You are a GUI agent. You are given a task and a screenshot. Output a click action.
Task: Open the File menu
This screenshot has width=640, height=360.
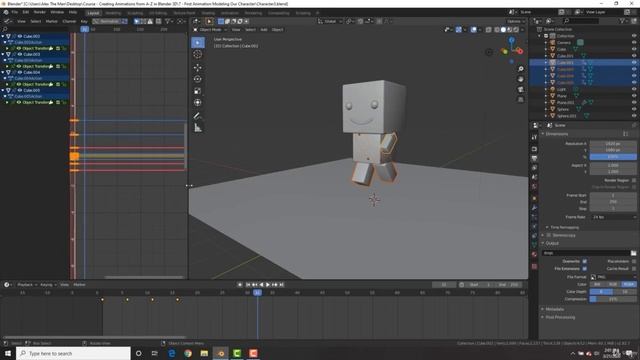[15, 12]
